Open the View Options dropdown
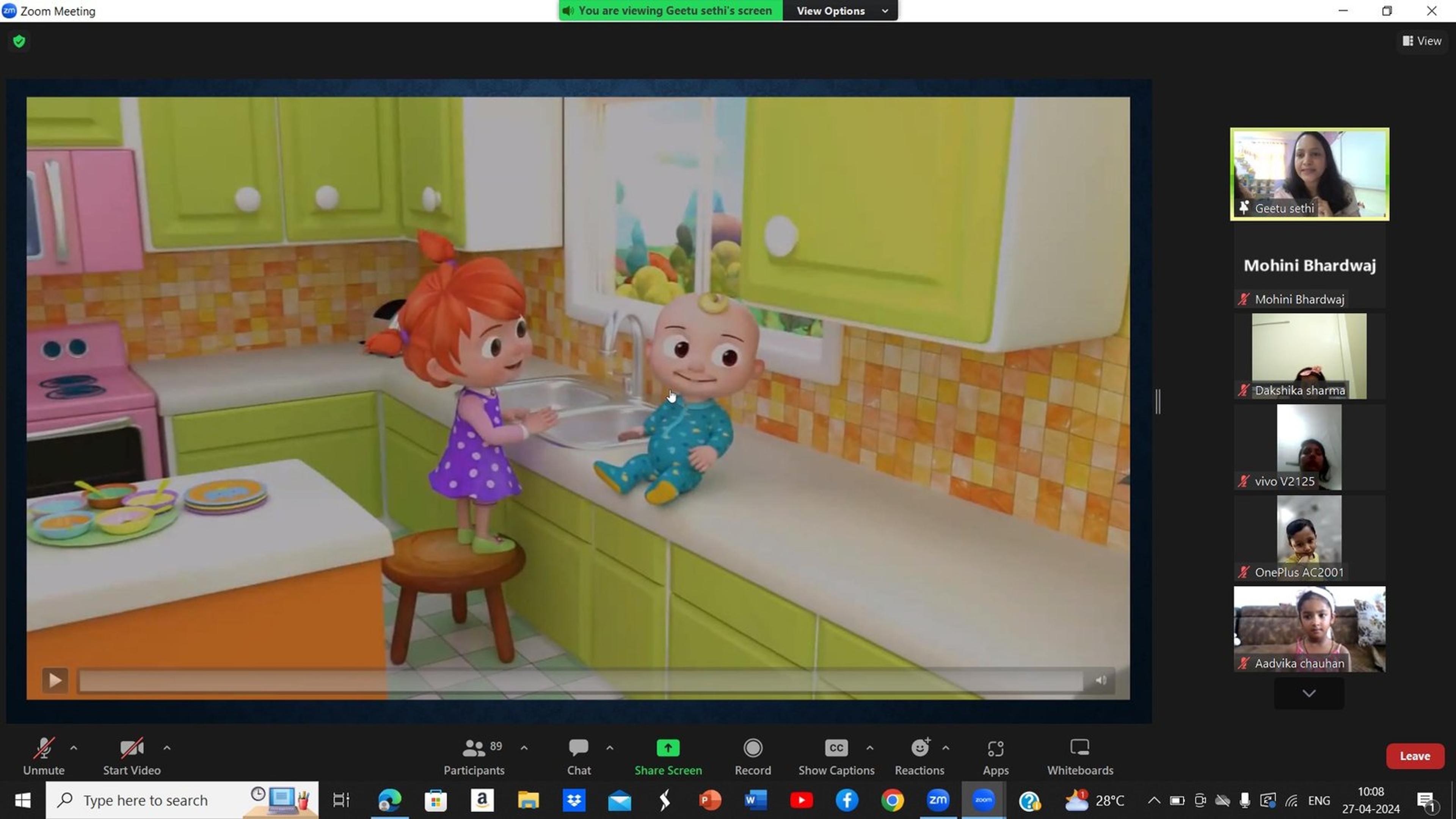Image resolution: width=1456 pixels, height=819 pixels. point(841,11)
